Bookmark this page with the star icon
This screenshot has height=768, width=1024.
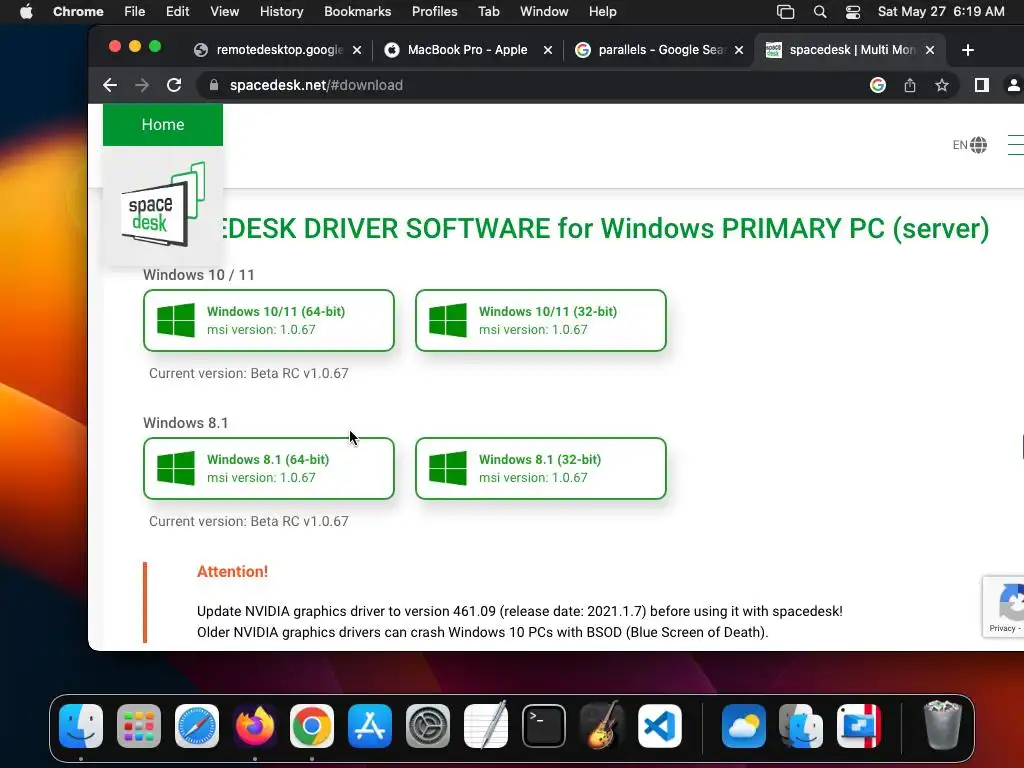click(x=942, y=85)
